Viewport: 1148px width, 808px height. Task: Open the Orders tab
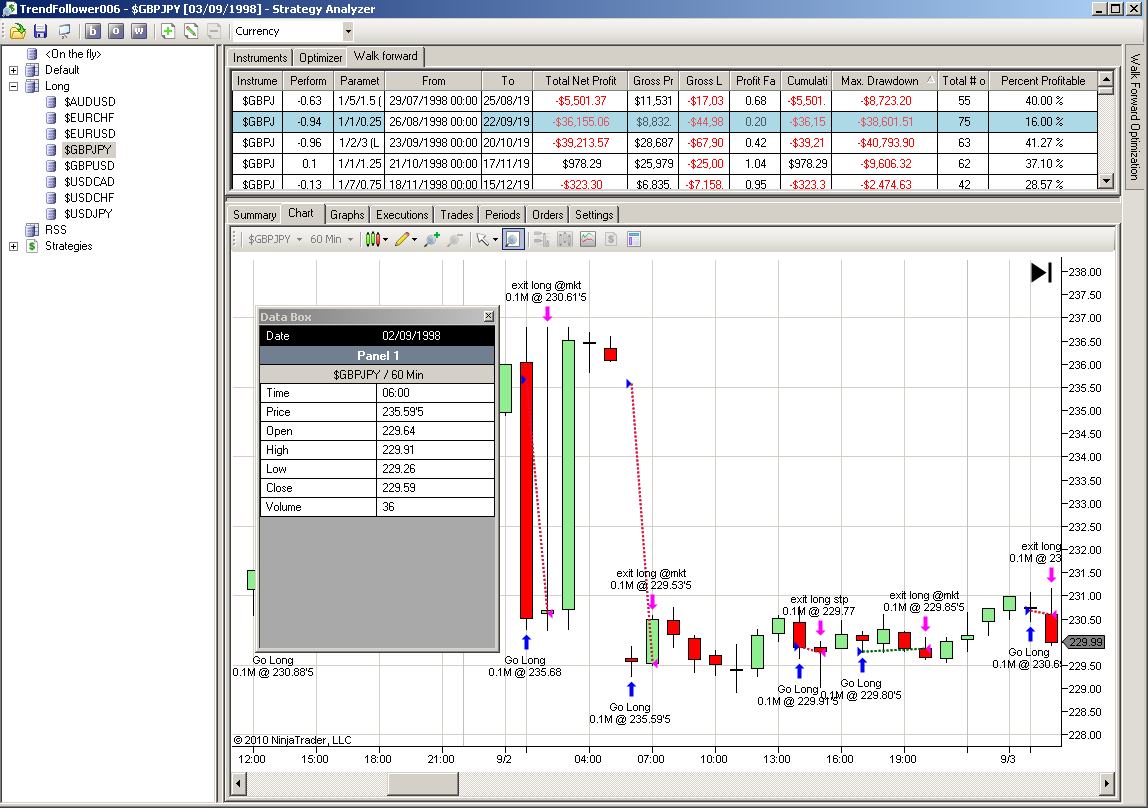[x=548, y=214]
